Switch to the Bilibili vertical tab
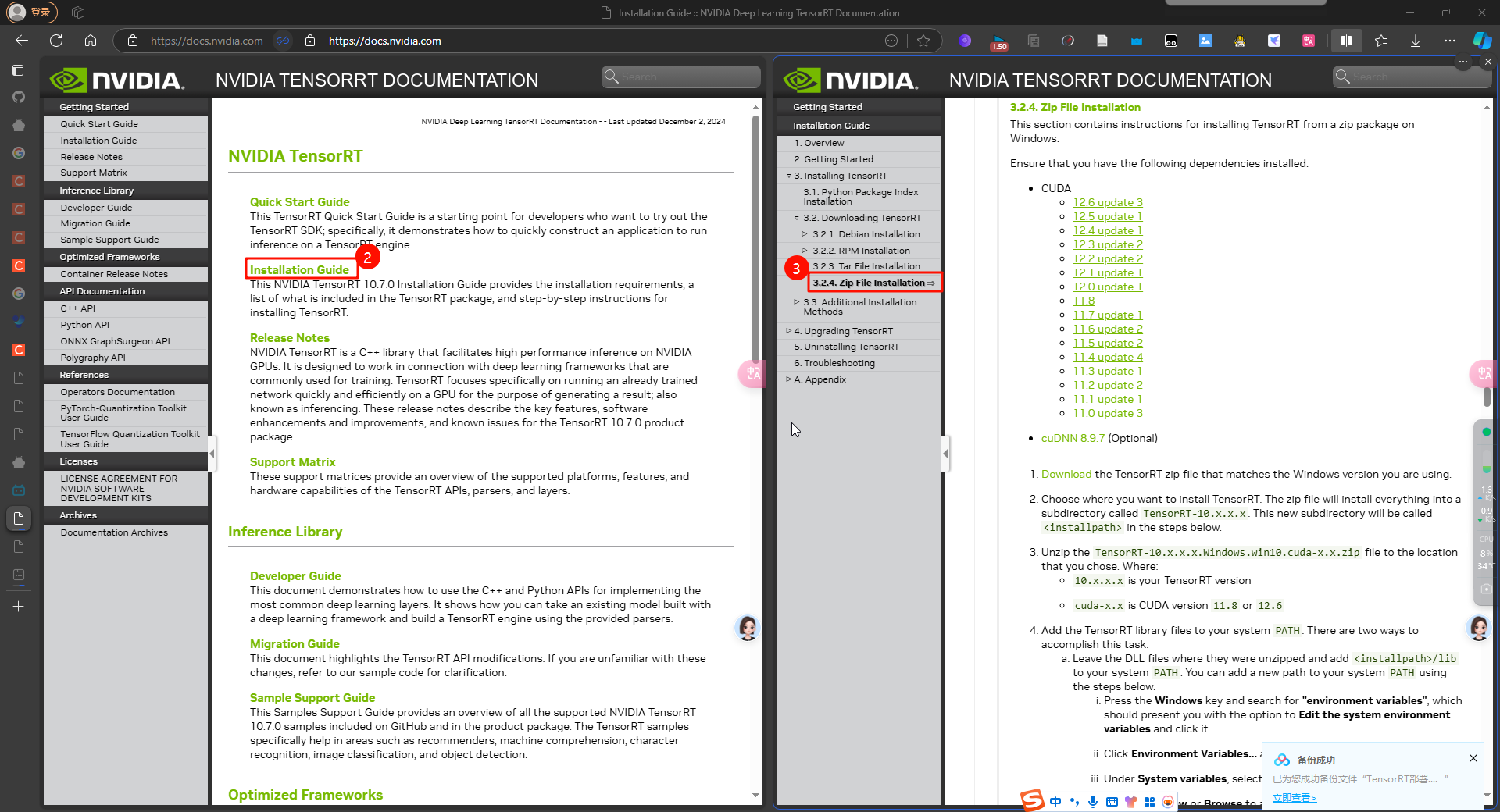The height and width of the screenshot is (812, 1500). pos(19,490)
